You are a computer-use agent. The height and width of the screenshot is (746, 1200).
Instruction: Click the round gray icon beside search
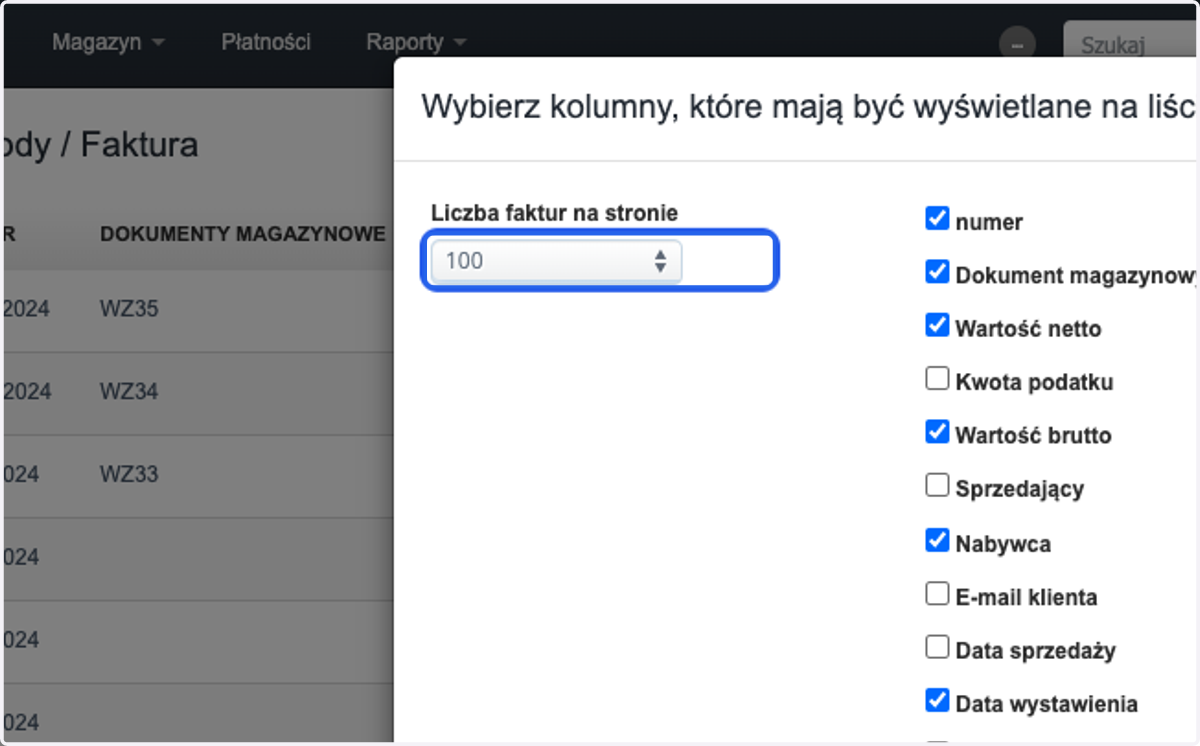(1017, 44)
